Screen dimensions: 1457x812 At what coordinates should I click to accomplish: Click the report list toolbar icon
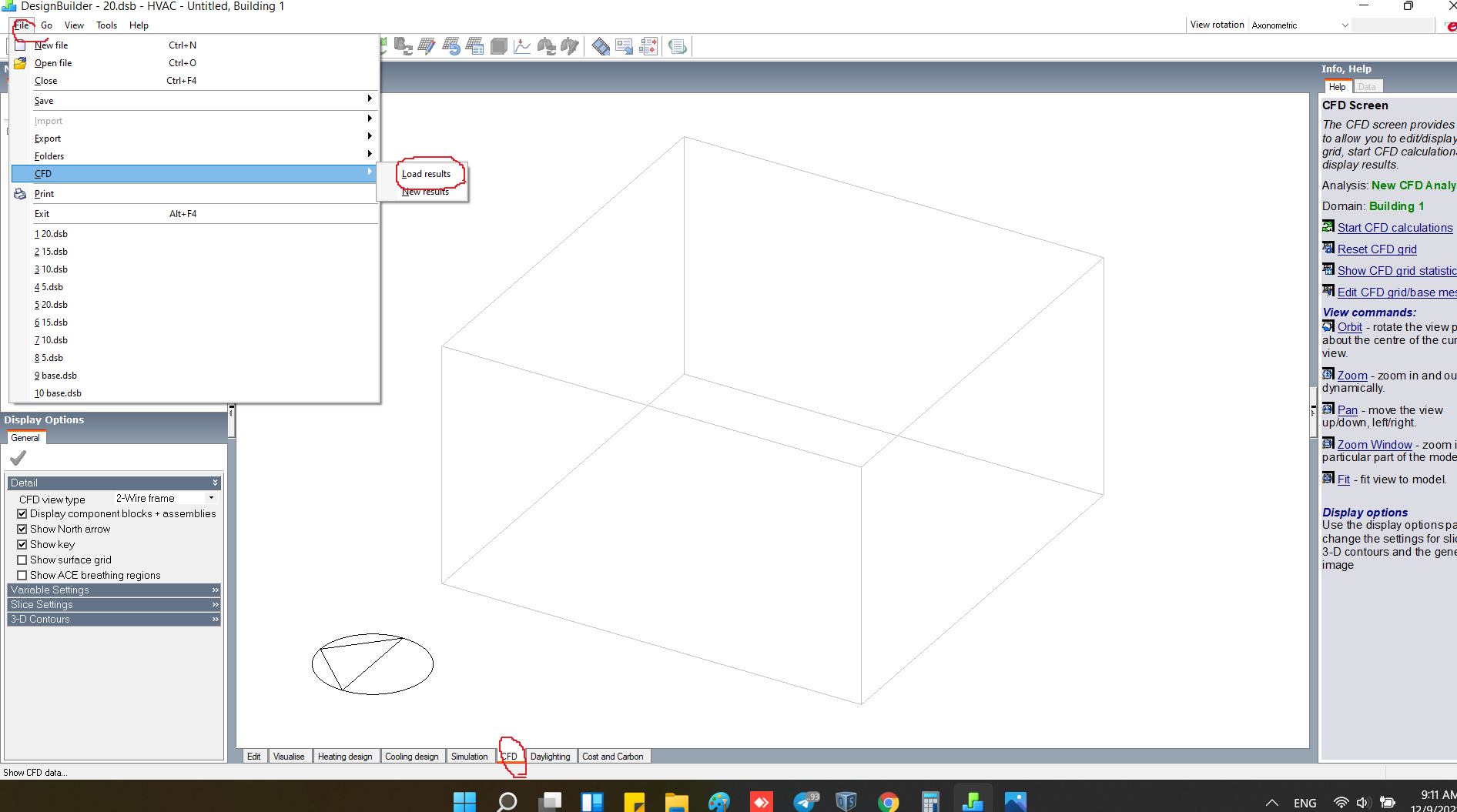(677, 46)
